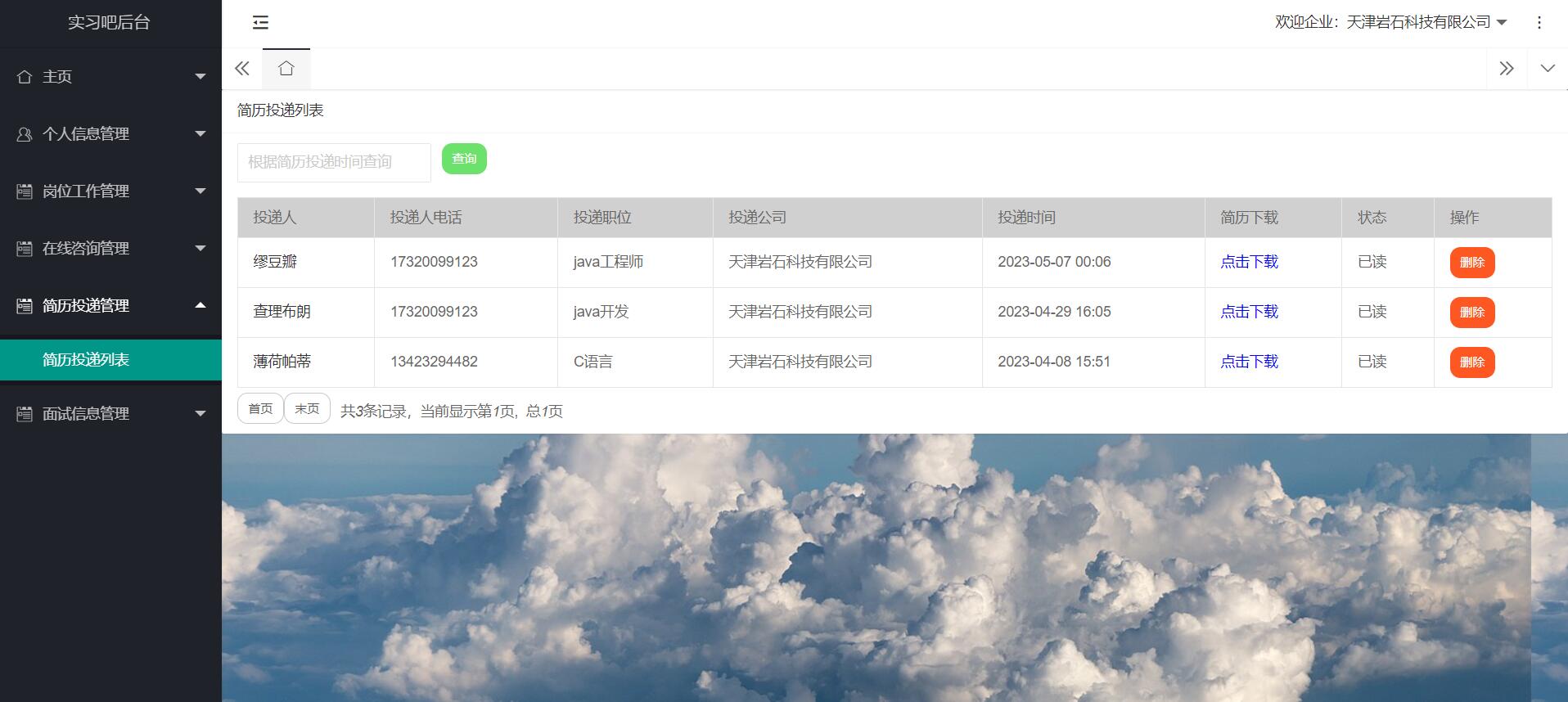Click the user icon beside 个人信息管理
Viewport: 1568px width, 702px height.
click(x=25, y=134)
